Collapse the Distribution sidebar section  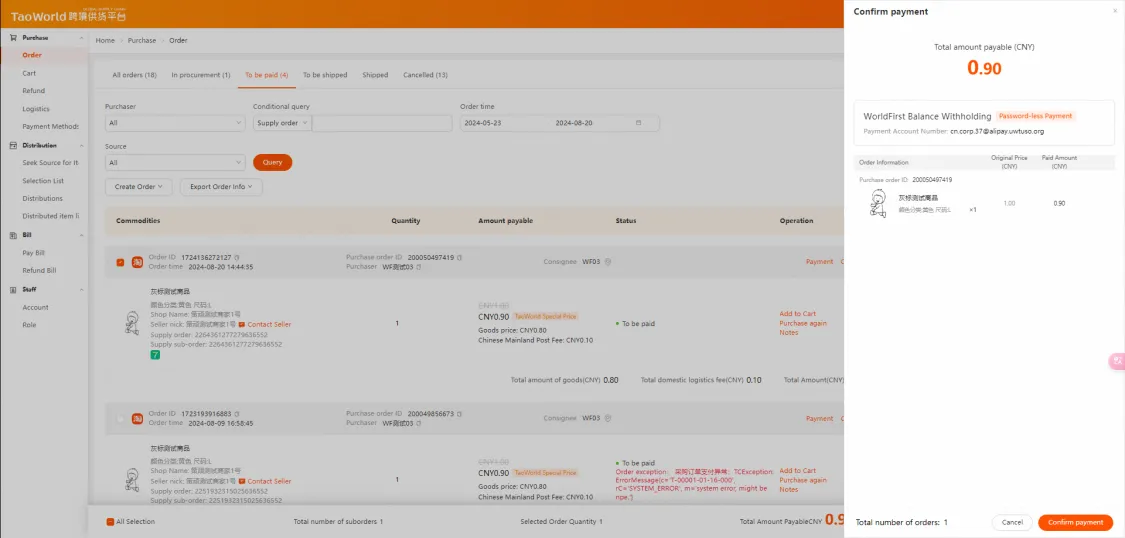pyautogui.click(x=81, y=145)
